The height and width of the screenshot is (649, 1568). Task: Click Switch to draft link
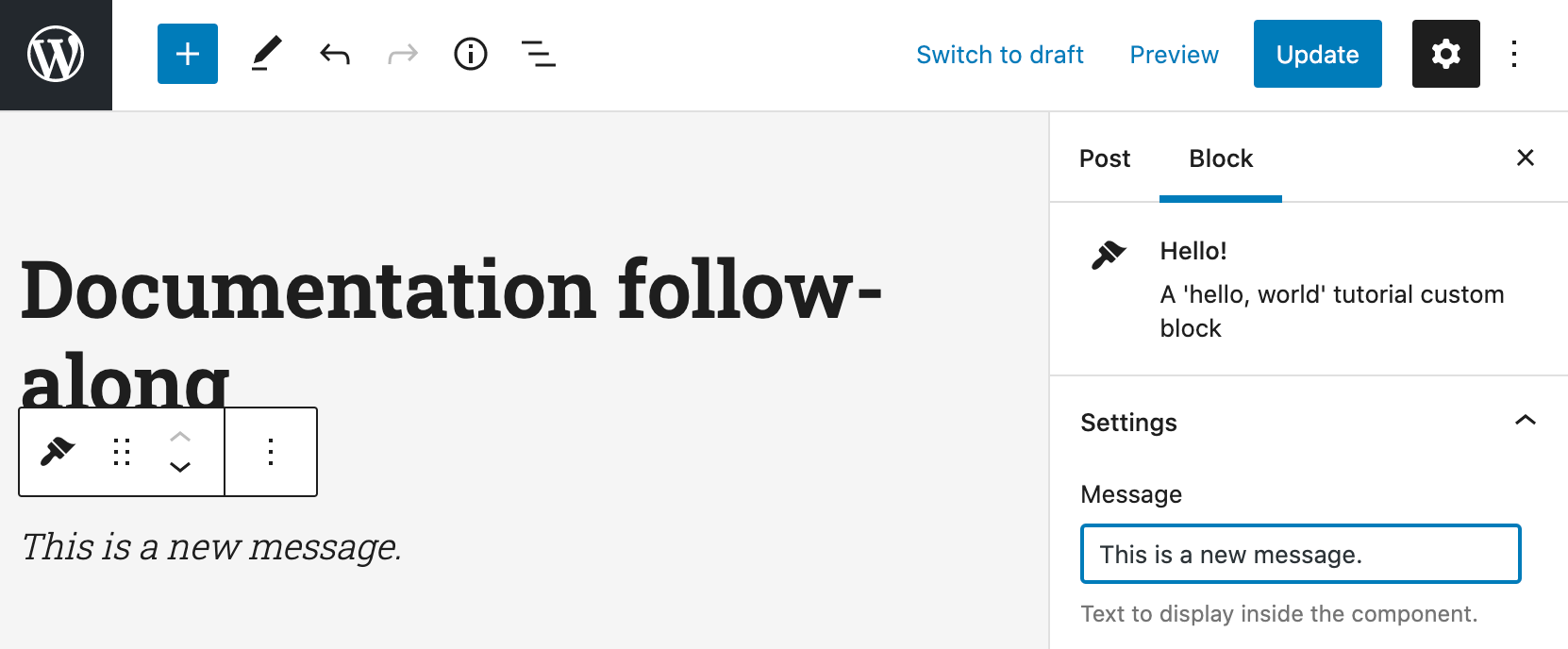click(x=1000, y=55)
